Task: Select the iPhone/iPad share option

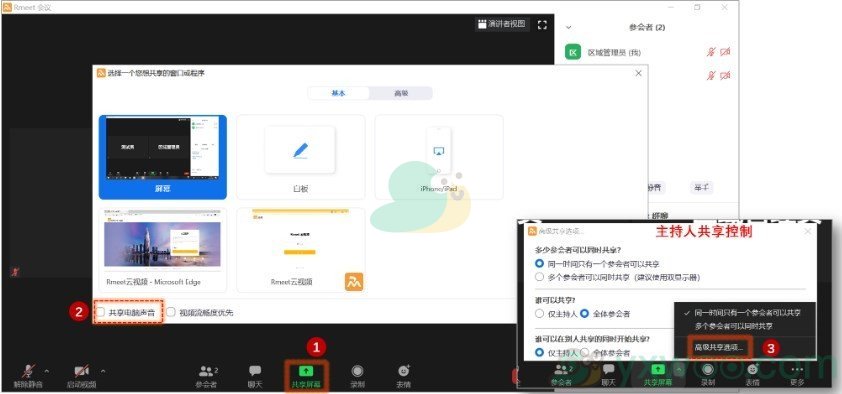Action: click(x=439, y=157)
